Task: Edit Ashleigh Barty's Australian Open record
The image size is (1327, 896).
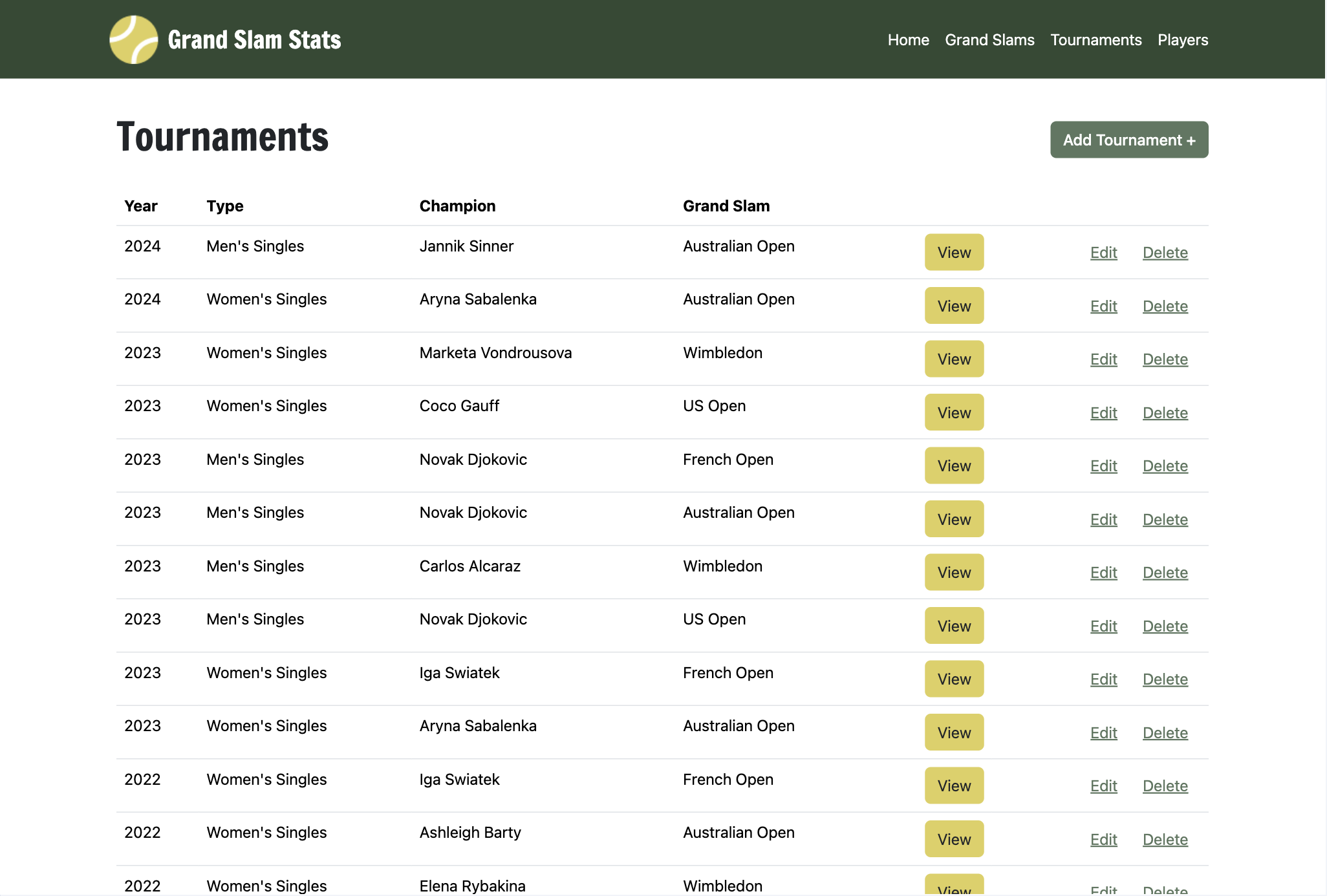Action: coord(1103,838)
